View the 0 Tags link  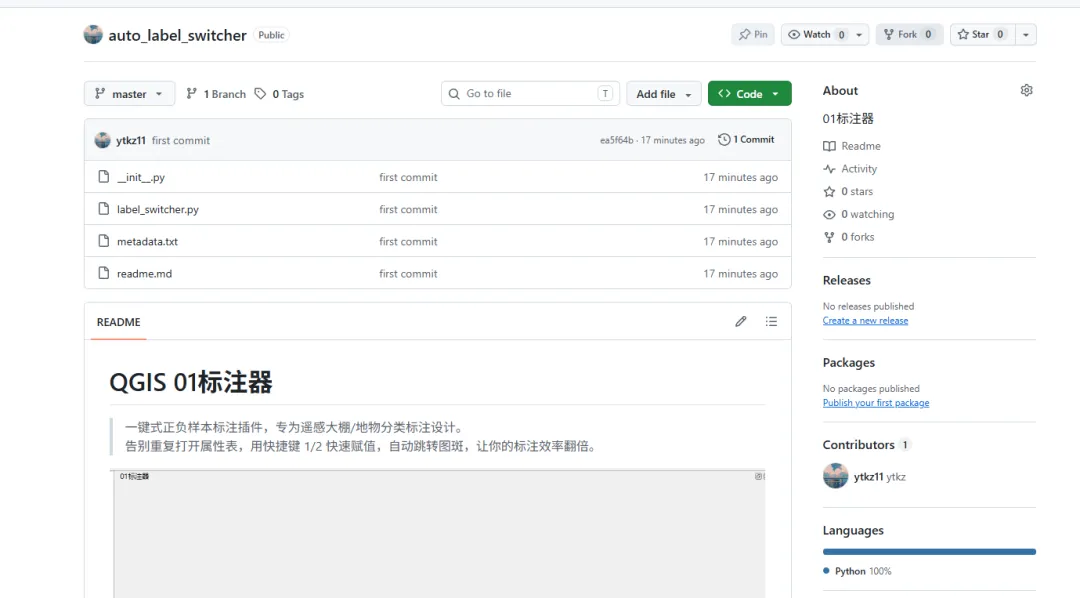point(279,94)
